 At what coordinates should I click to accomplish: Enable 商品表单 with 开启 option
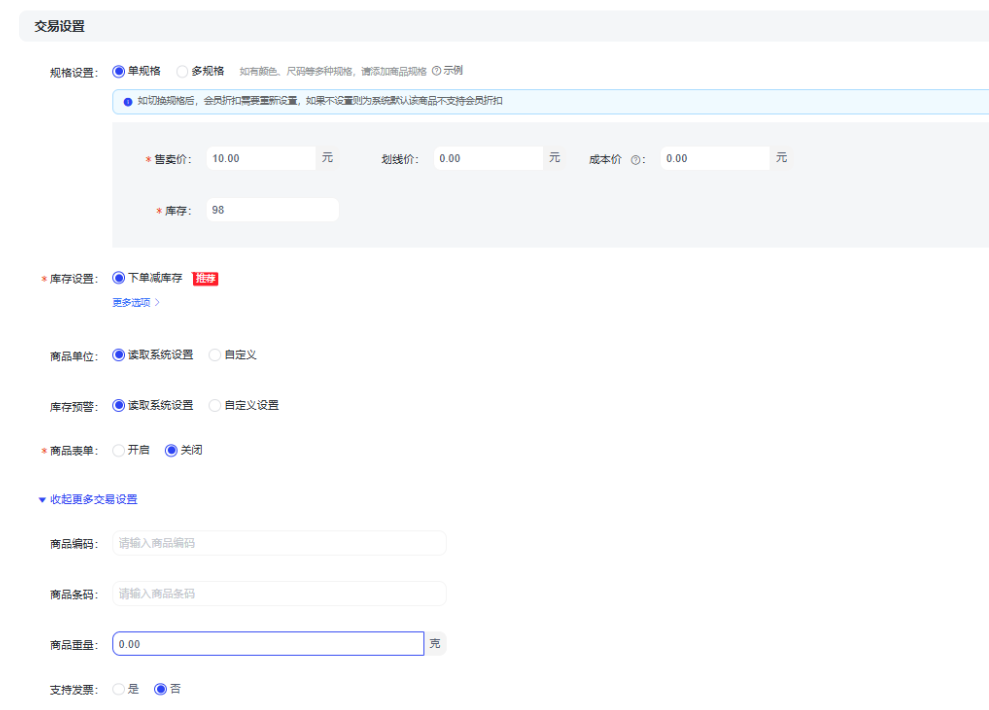pyautogui.click(x=119, y=450)
